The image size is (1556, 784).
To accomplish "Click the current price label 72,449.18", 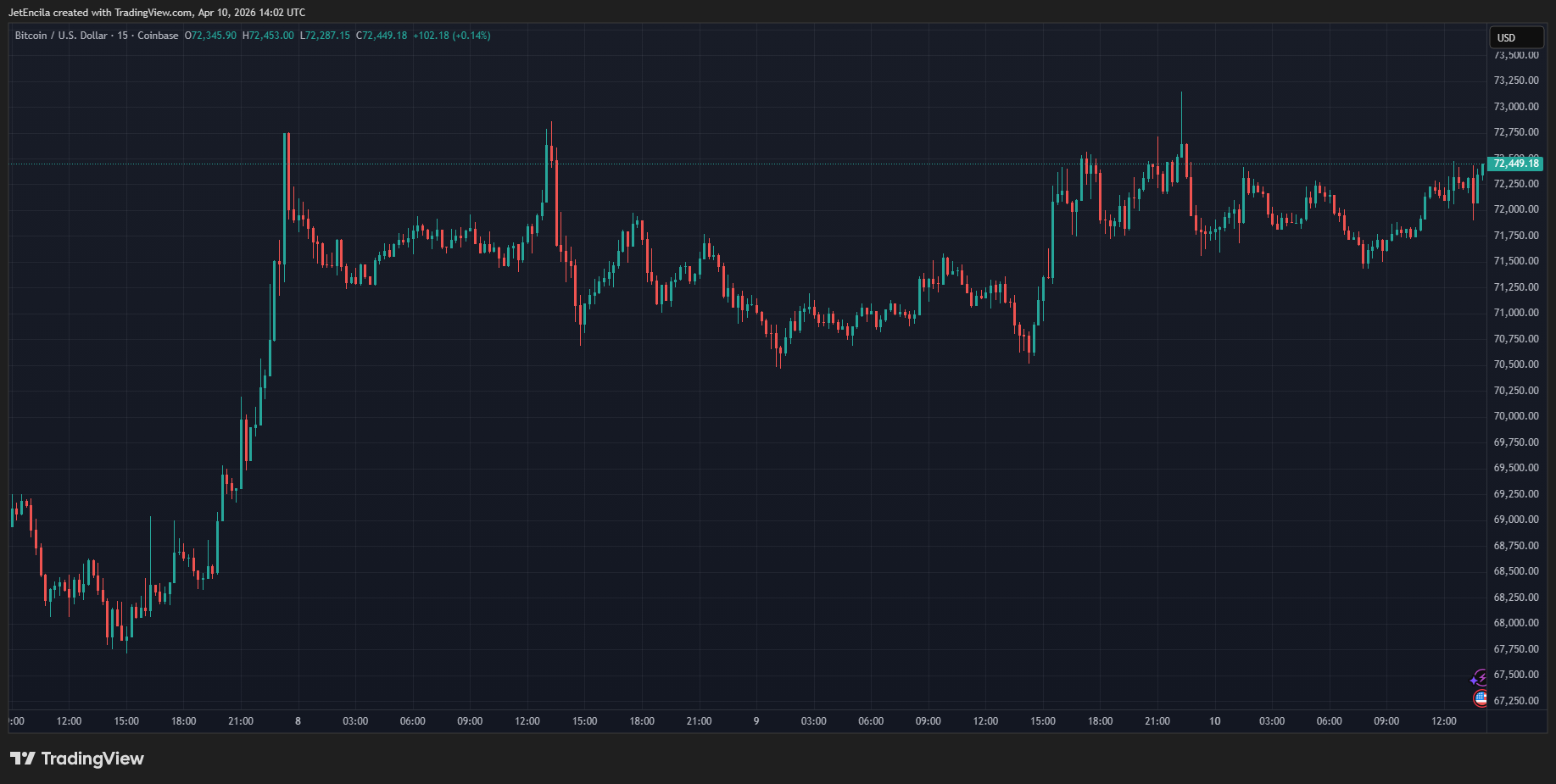I will tap(1515, 164).
